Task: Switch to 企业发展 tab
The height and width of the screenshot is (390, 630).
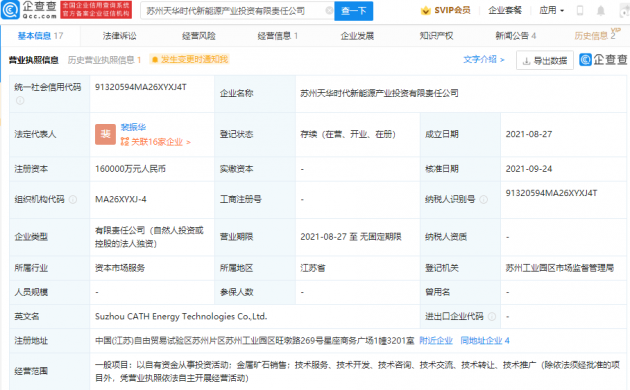Action: pos(357,36)
